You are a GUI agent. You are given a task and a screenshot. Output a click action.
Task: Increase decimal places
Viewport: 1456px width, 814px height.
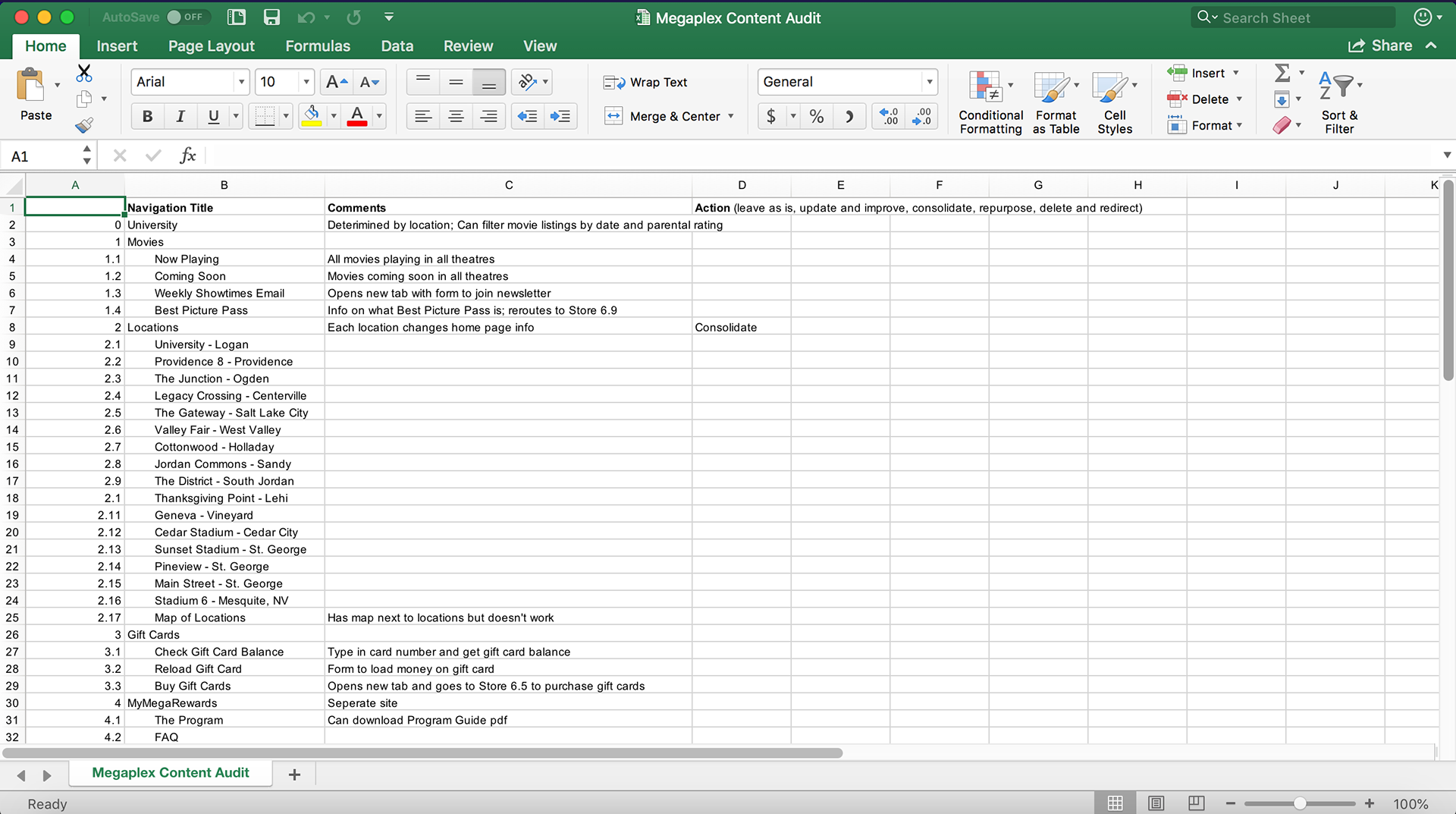click(x=888, y=116)
